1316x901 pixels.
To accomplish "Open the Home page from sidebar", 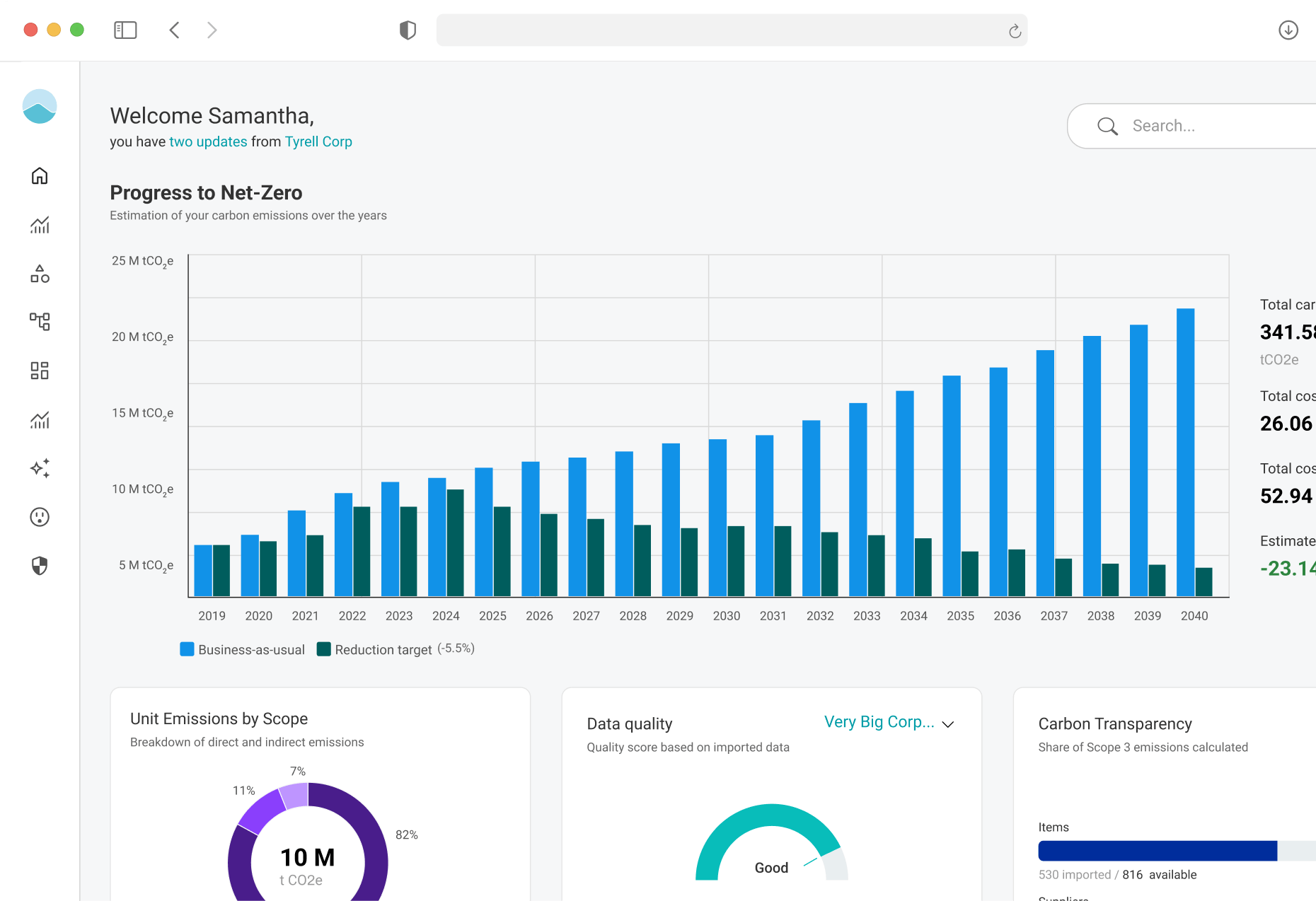I will coord(40,175).
